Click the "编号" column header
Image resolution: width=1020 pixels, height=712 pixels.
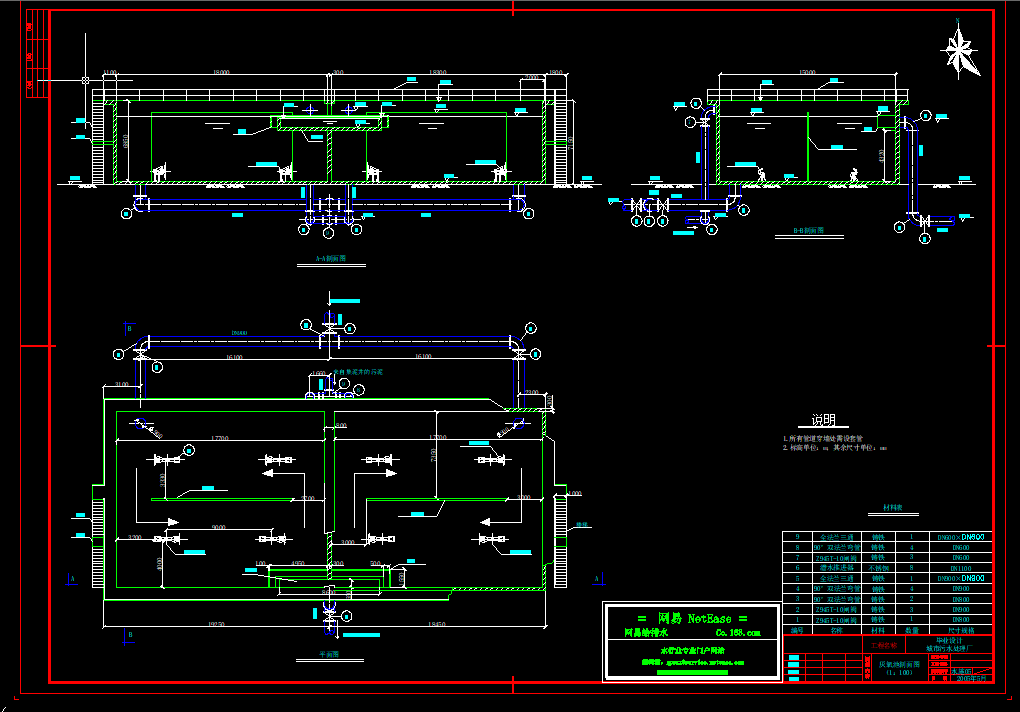point(798,630)
